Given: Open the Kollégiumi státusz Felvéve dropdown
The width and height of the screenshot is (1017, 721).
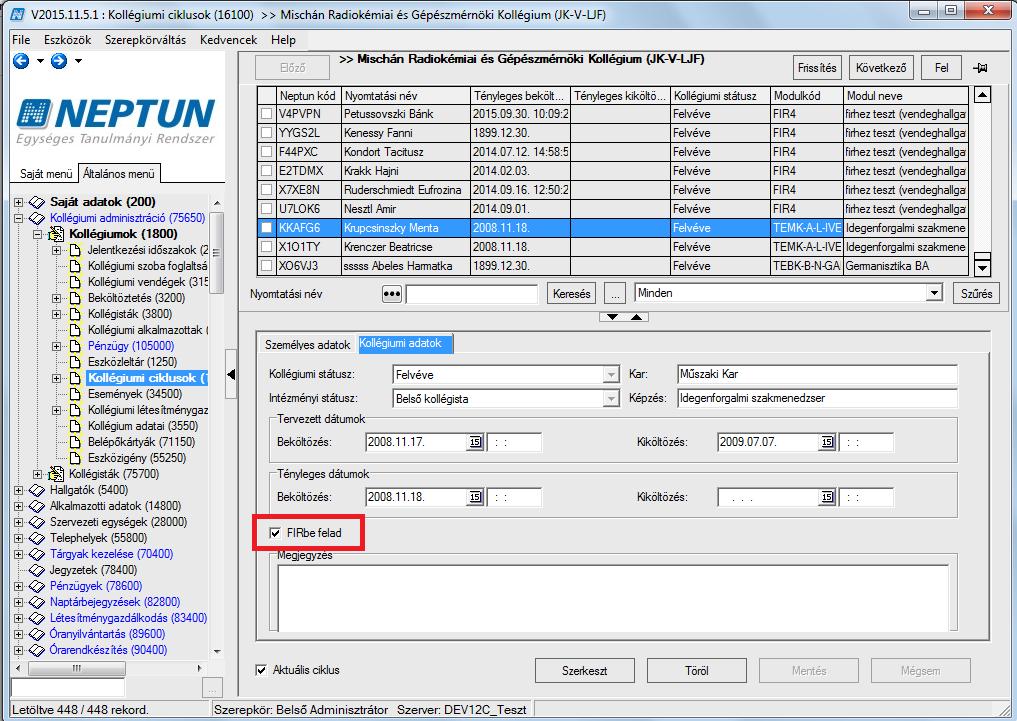Looking at the screenshot, I should [x=611, y=375].
